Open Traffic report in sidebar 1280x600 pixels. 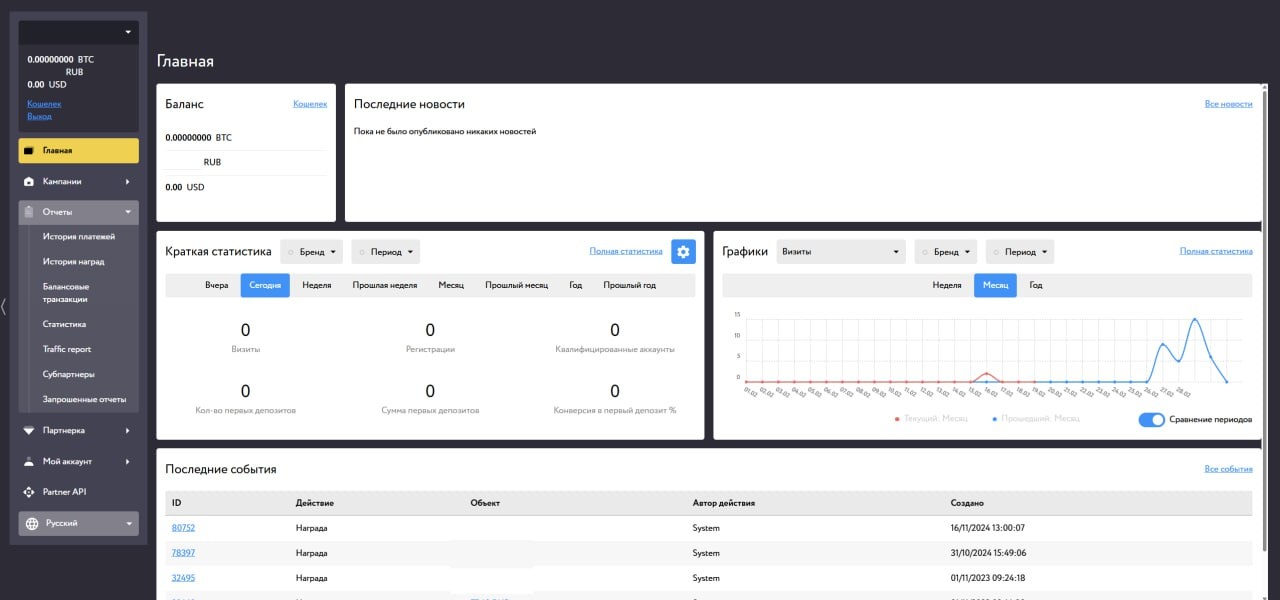click(67, 349)
